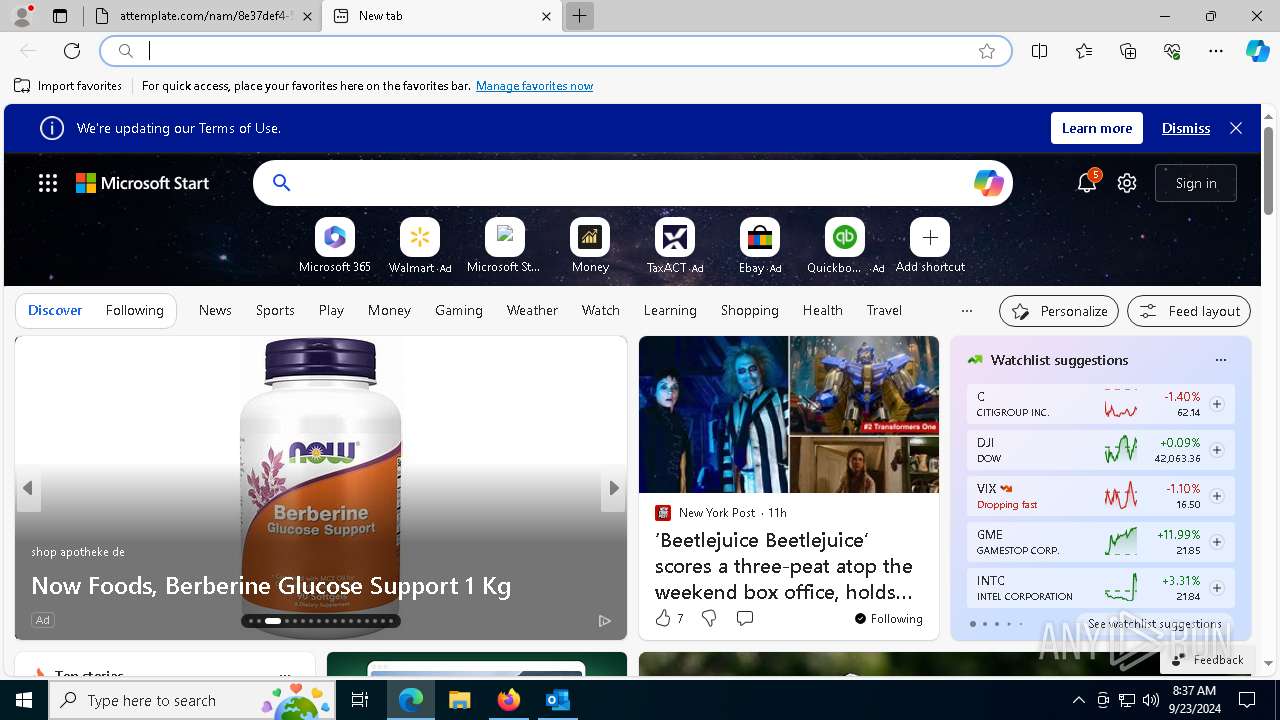
Task: Click the Learn more button
Action: pyautogui.click(x=1097, y=128)
